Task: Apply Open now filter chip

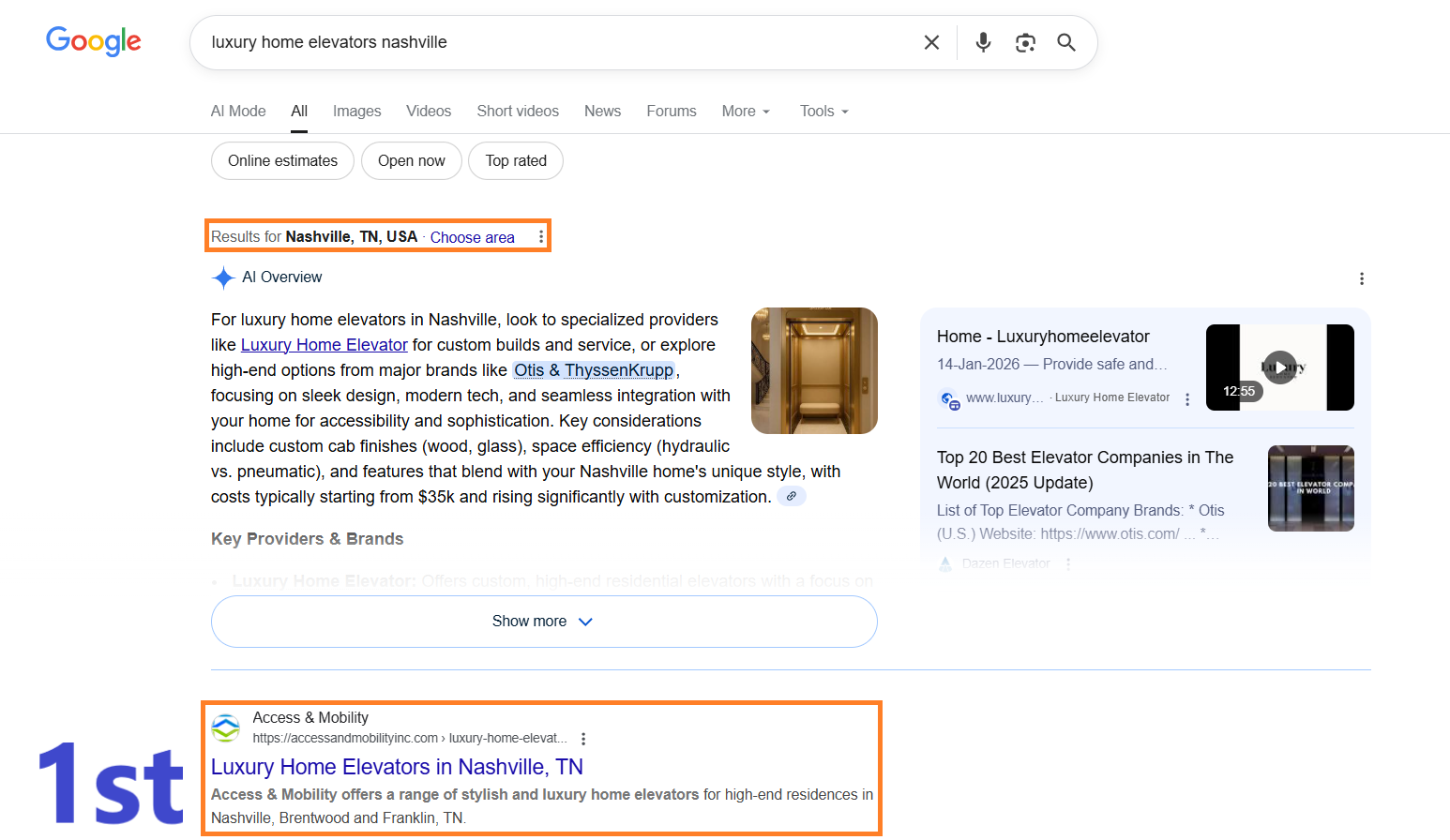Action: 412,160
